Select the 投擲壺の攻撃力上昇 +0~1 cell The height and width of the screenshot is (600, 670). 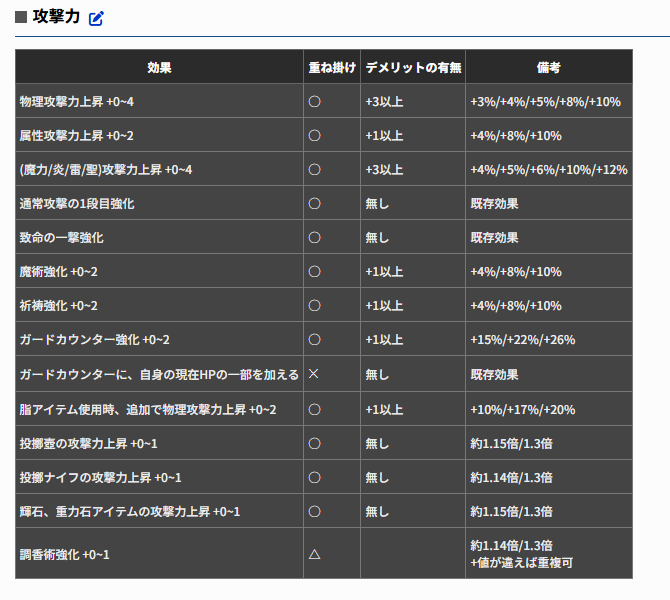(159, 444)
